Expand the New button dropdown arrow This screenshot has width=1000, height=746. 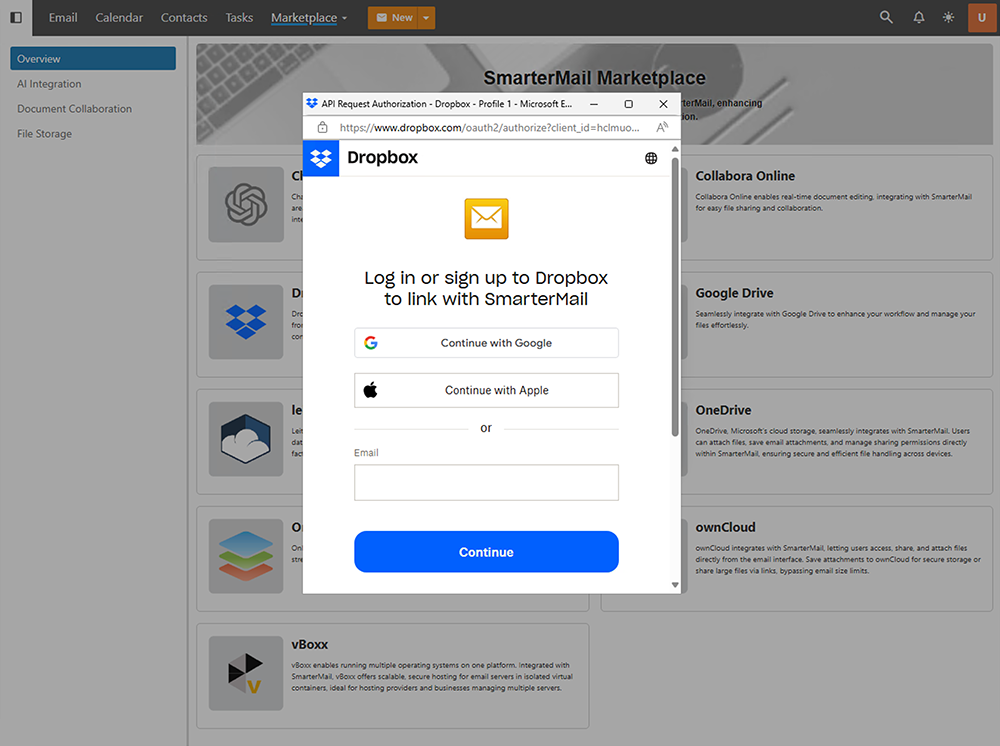tap(426, 18)
